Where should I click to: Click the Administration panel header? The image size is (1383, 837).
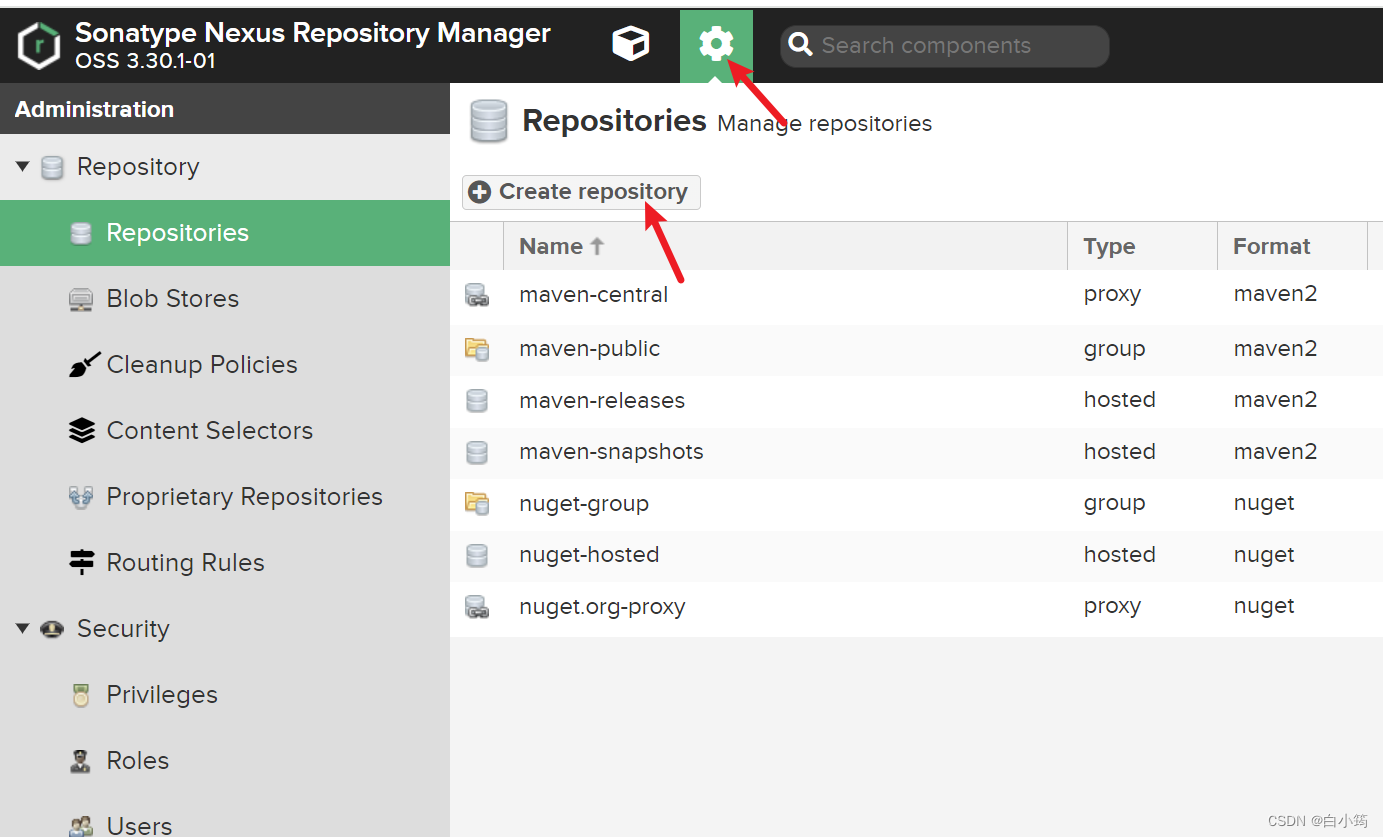pyautogui.click(x=225, y=109)
